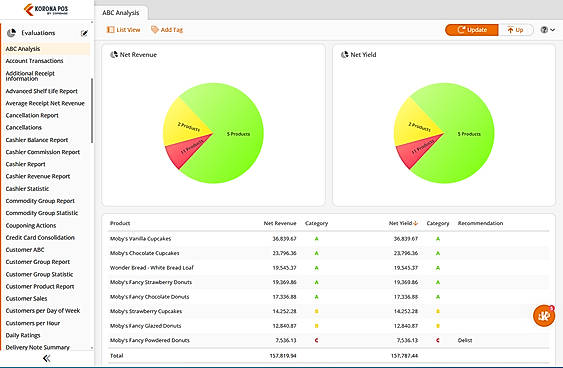
Task: Click the Up button
Action: pyautogui.click(x=515, y=30)
